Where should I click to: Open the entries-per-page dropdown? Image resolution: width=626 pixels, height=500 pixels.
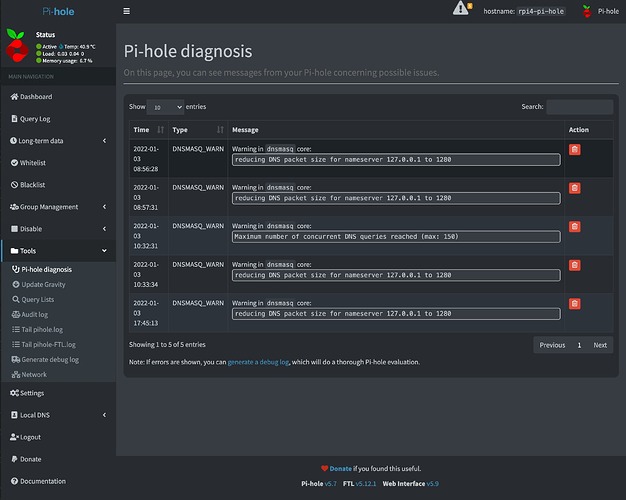[165, 107]
